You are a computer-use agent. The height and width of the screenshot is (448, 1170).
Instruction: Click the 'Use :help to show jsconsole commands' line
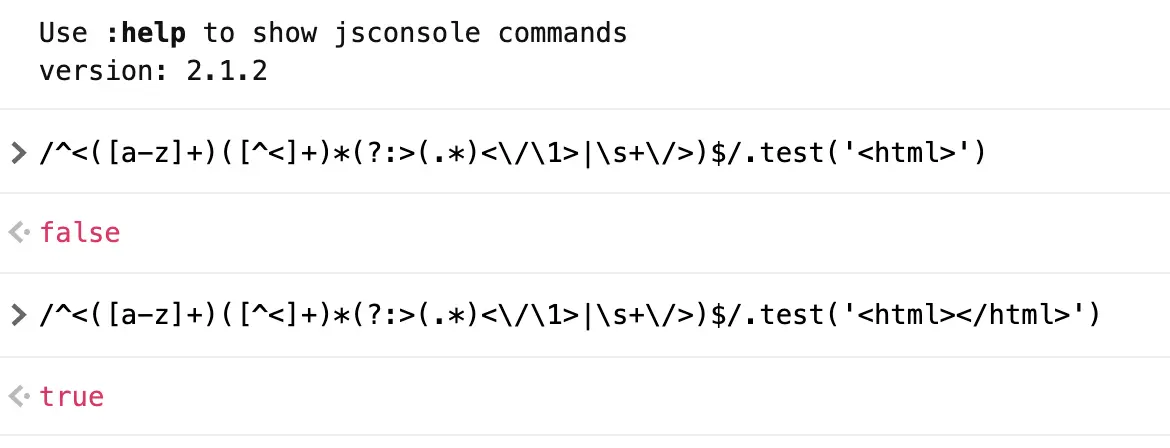point(334,34)
